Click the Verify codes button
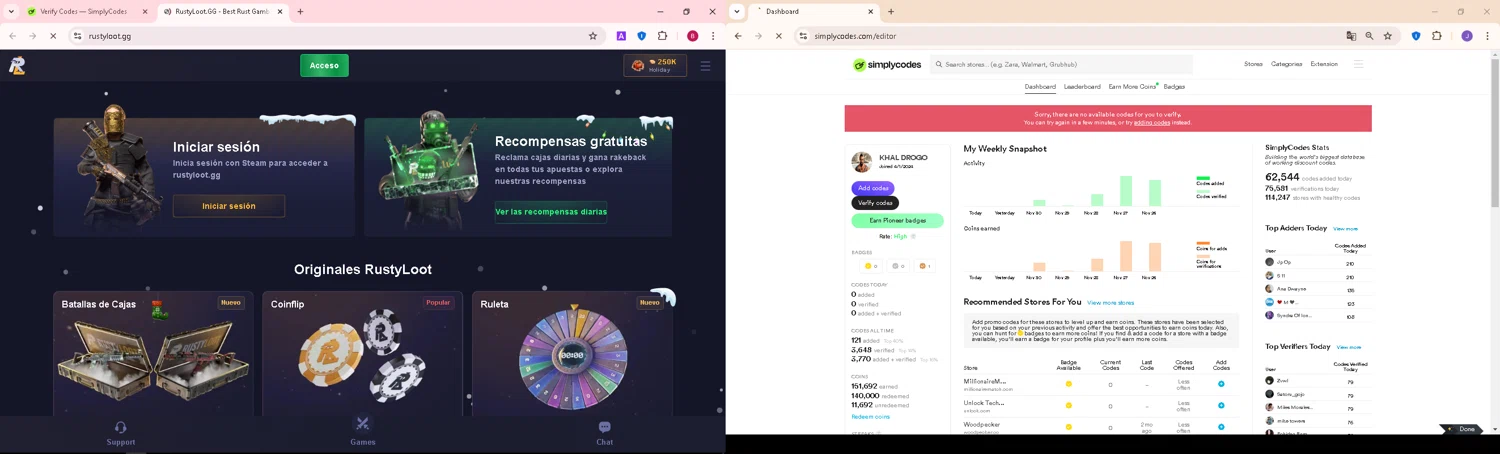1500x454 pixels. point(875,203)
